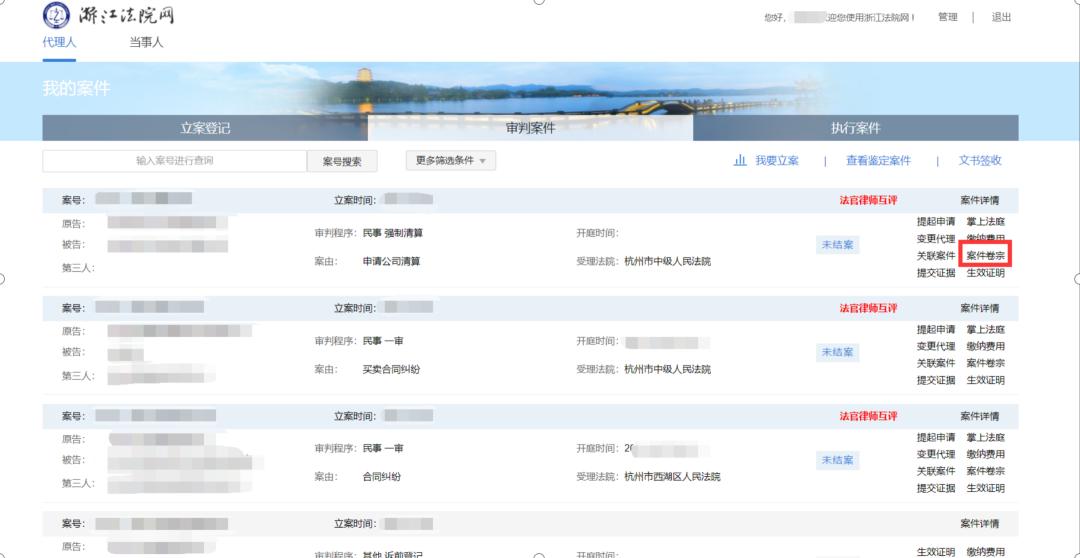The height and width of the screenshot is (558, 1080).
Task: Expand the 更多筛选条件 dropdown
Action: (450, 161)
